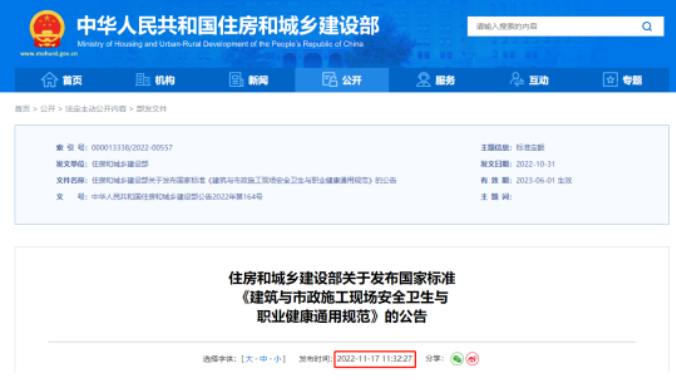Screen dimensions: 676x380
Task: Click the document number text ending 第164号
Action: tap(177, 197)
